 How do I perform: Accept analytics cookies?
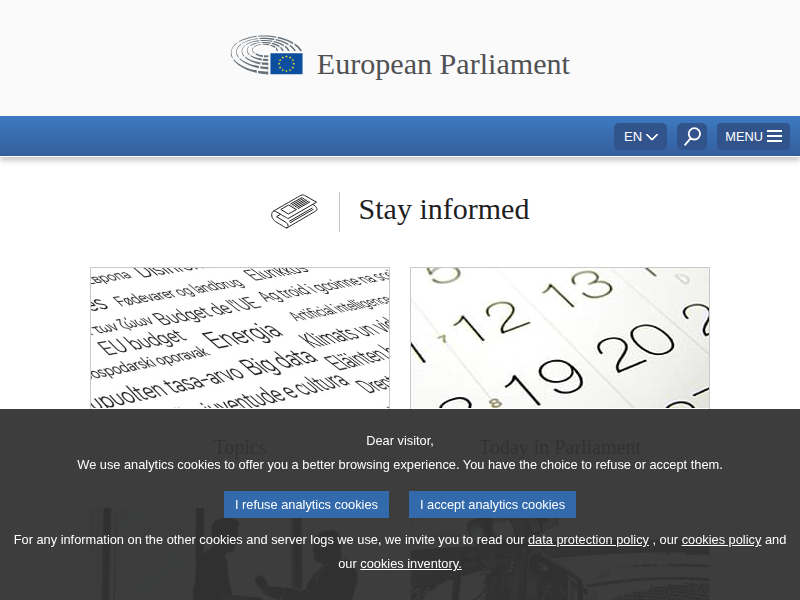point(492,504)
